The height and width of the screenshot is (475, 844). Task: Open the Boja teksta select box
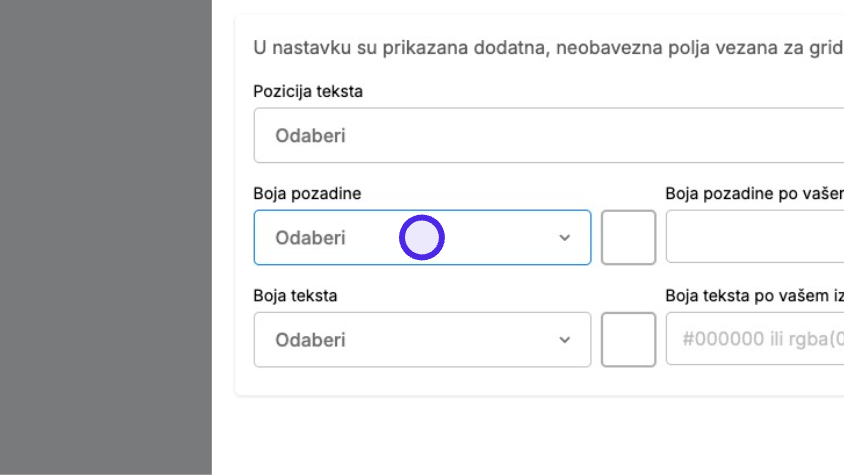tap(422, 340)
